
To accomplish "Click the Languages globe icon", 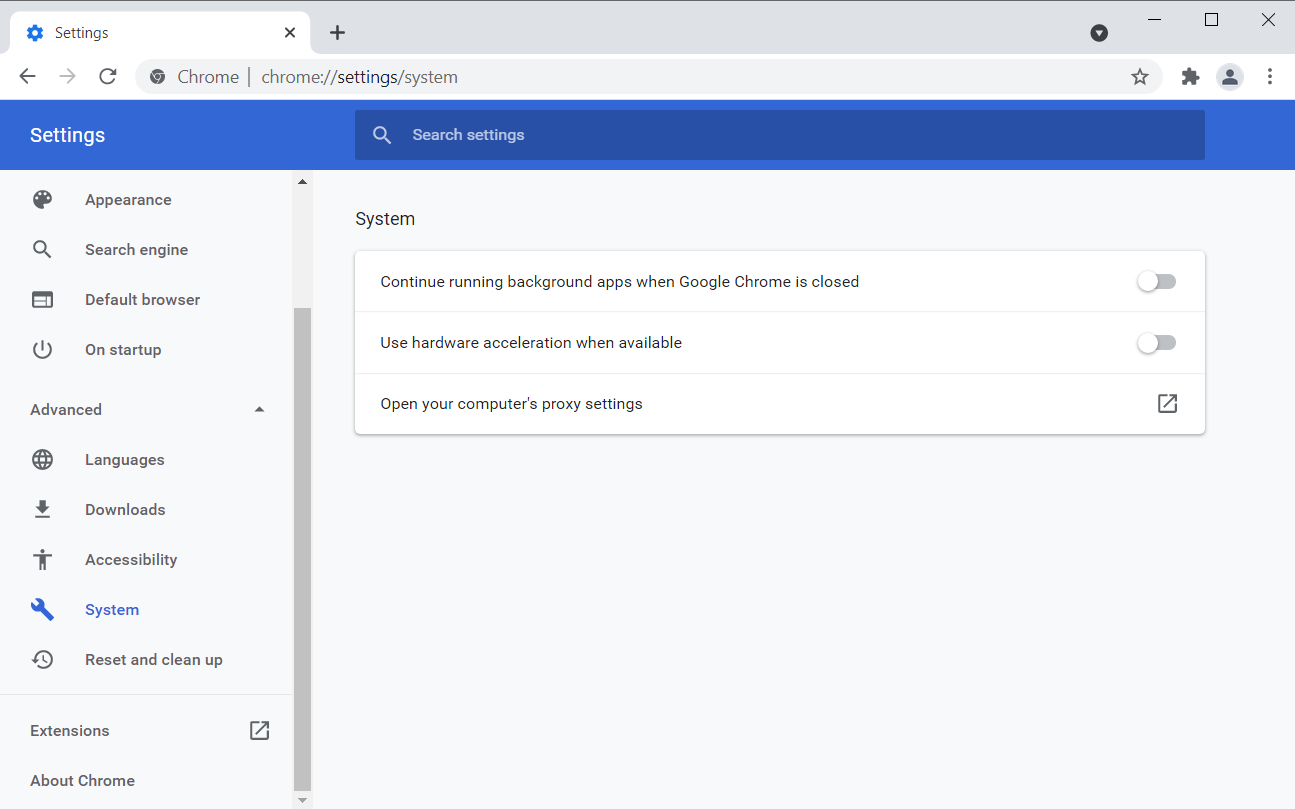I will tap(42, 460).
